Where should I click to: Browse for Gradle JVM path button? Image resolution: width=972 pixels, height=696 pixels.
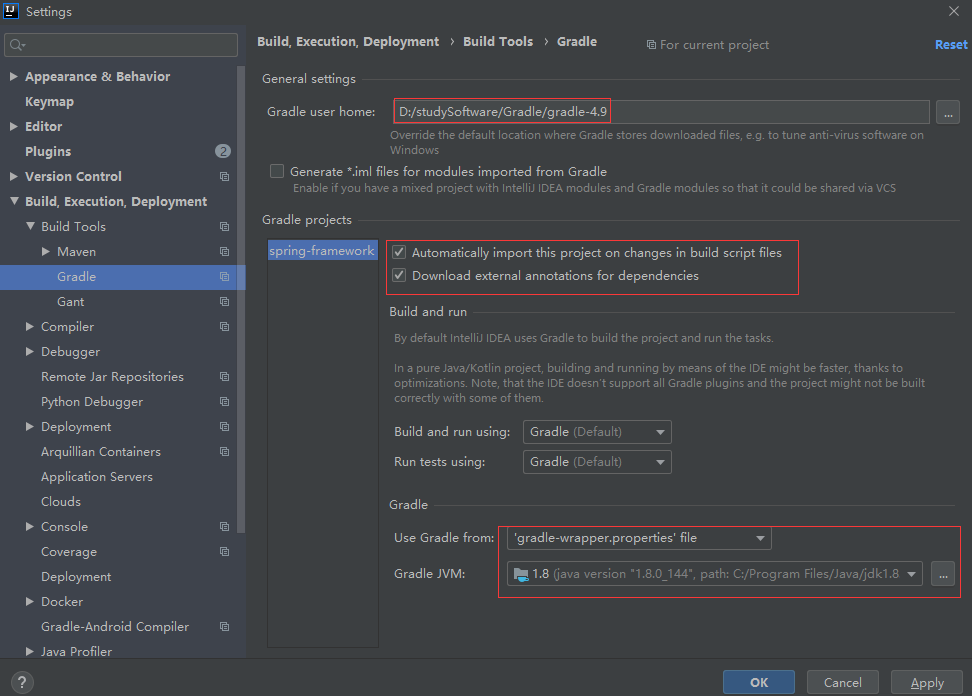tap(942, 574)
